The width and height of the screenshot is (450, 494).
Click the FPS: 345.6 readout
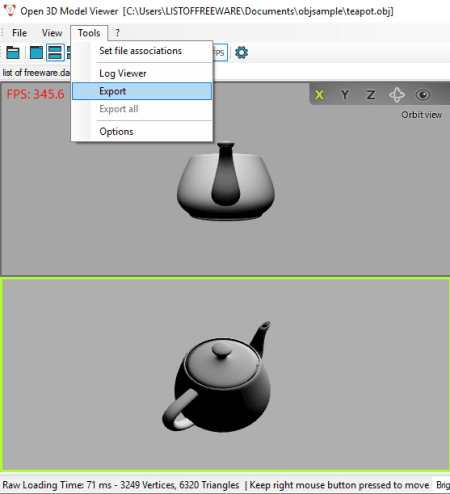pos(35,94)
